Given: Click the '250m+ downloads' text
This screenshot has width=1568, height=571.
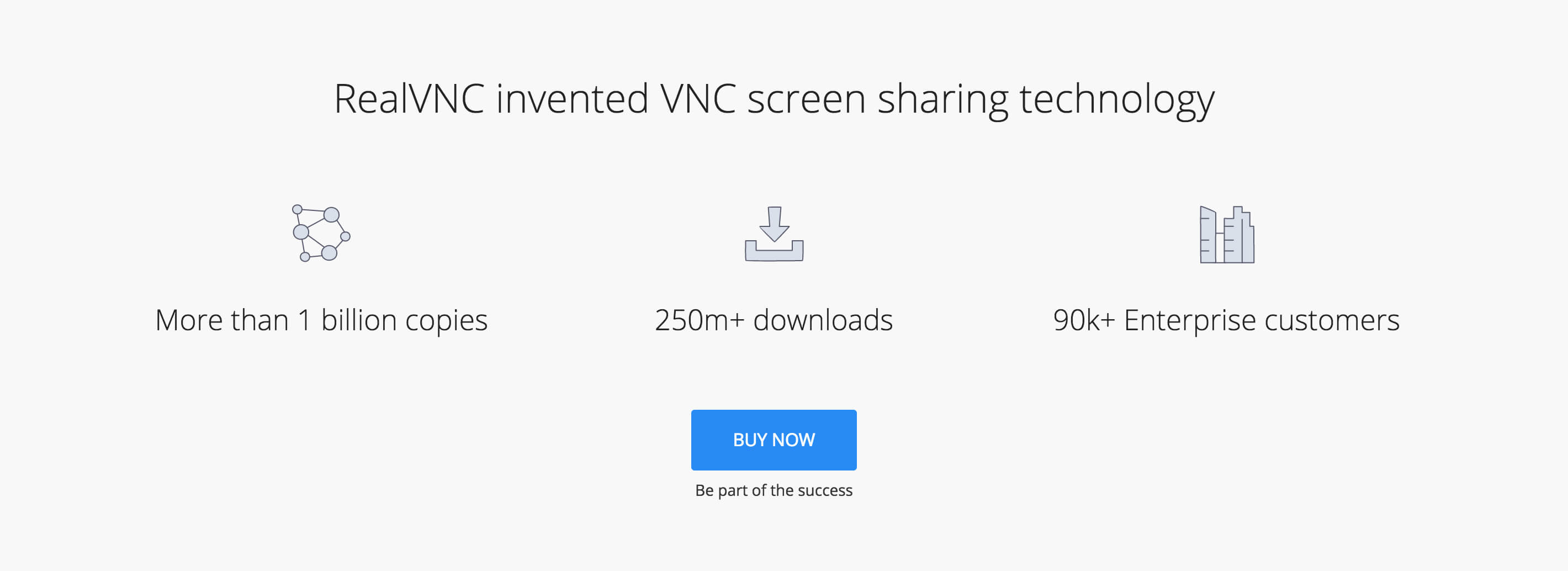Looking at the screenshot, I should pyautogui.click(x=774, y=320).
